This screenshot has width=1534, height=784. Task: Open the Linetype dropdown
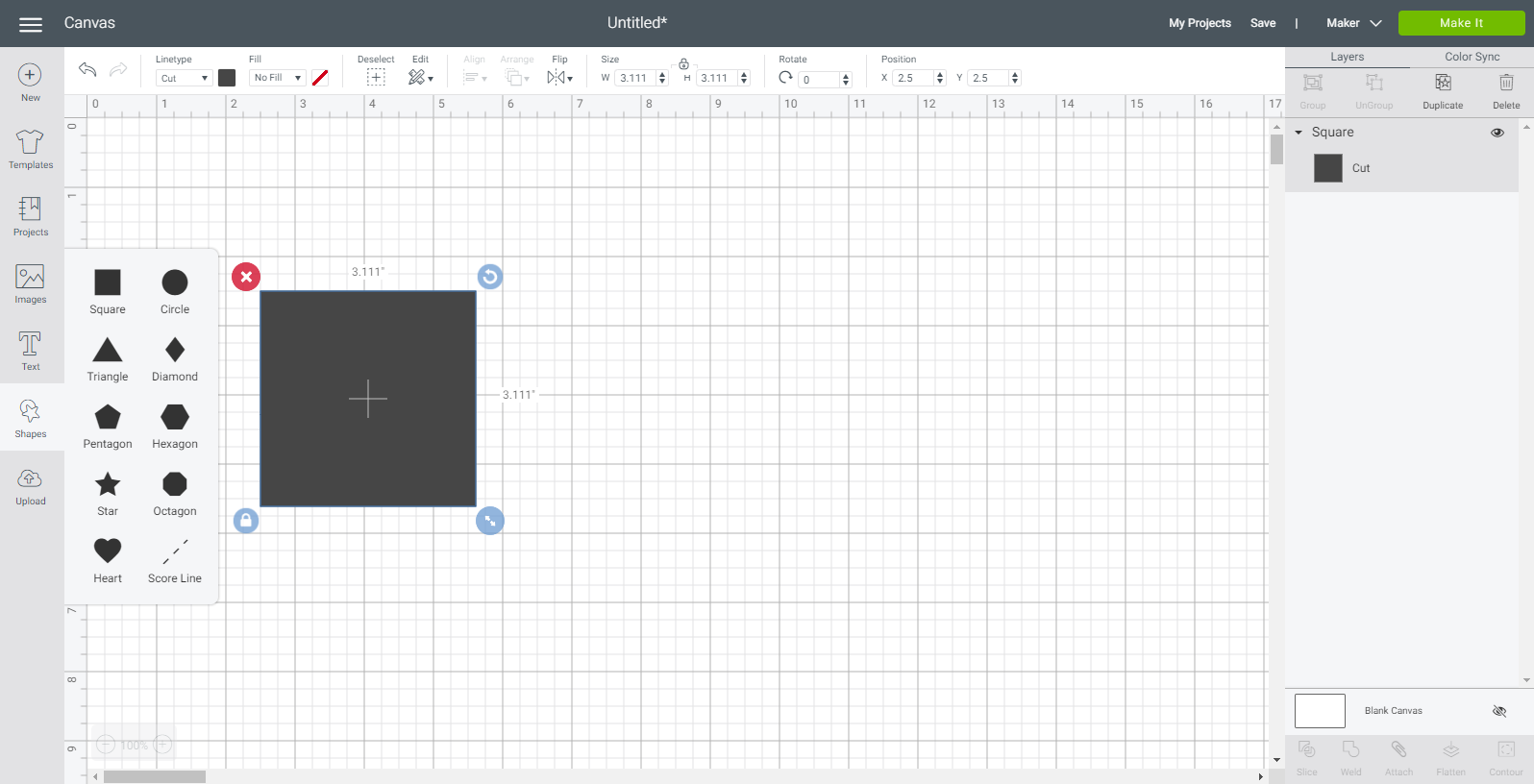(x=184, y=78)
